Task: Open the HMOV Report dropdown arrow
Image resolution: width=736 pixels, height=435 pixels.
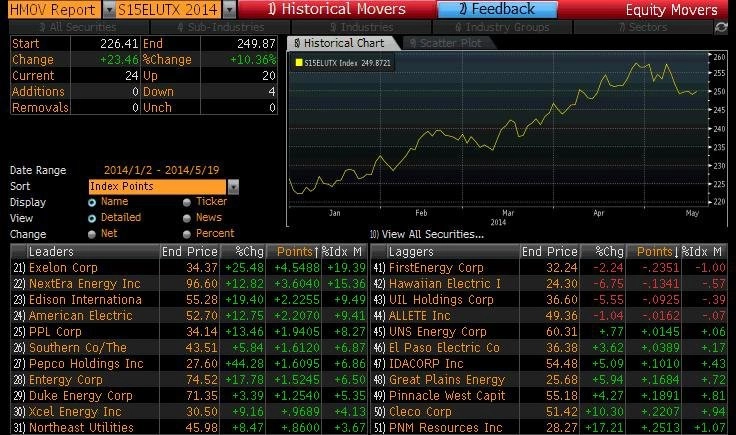Action: click(109, 9)
